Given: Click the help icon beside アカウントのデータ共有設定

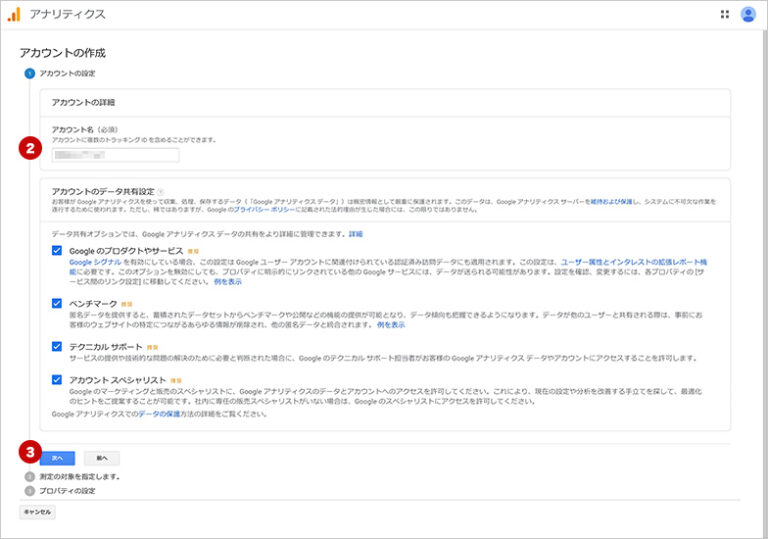Looking at the screenshot, I should (161, 192).
